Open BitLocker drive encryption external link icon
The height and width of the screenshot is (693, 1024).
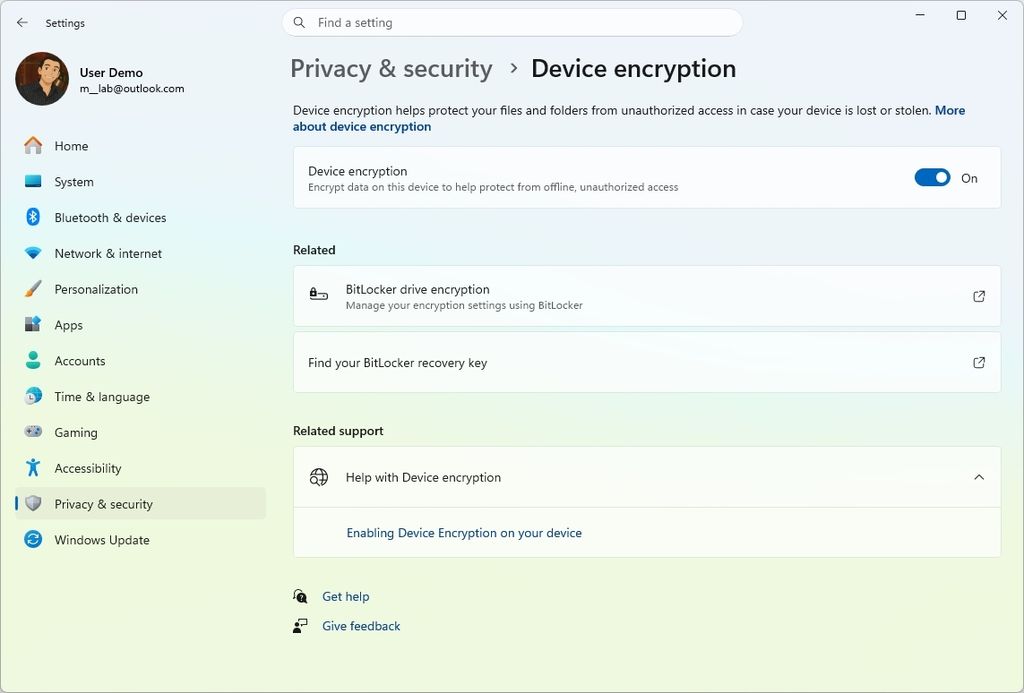point(979,296)
